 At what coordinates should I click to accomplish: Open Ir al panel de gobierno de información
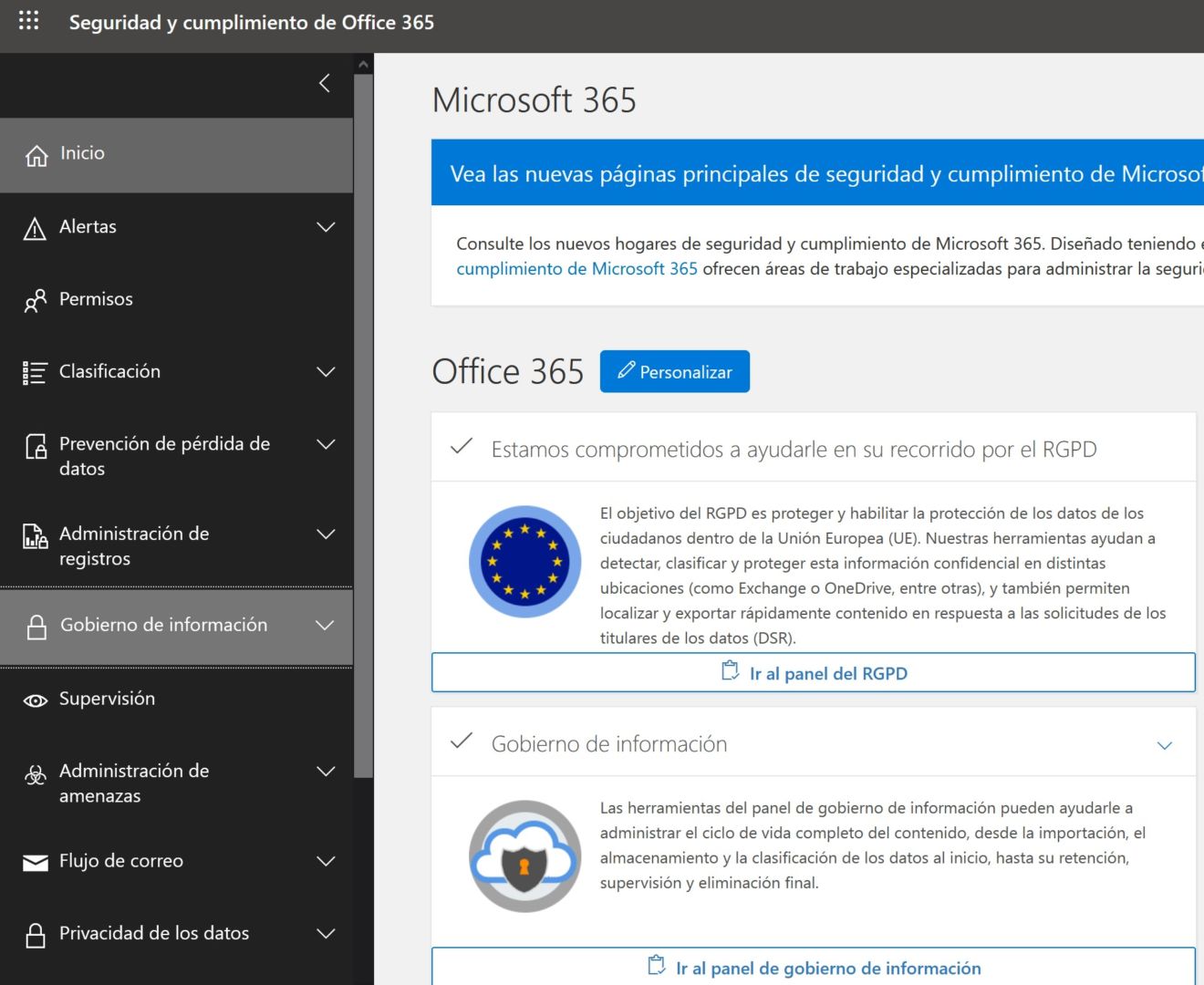814,967
